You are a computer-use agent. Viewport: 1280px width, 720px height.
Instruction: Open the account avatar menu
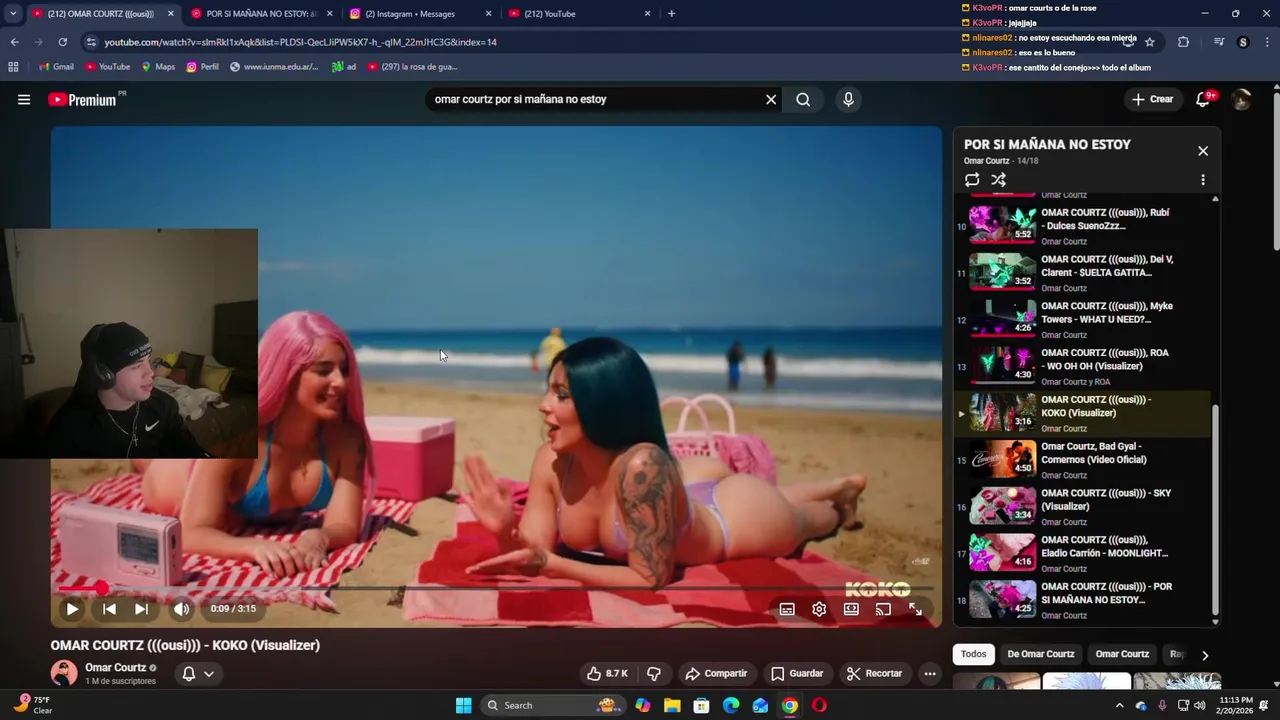point(1241,99)
